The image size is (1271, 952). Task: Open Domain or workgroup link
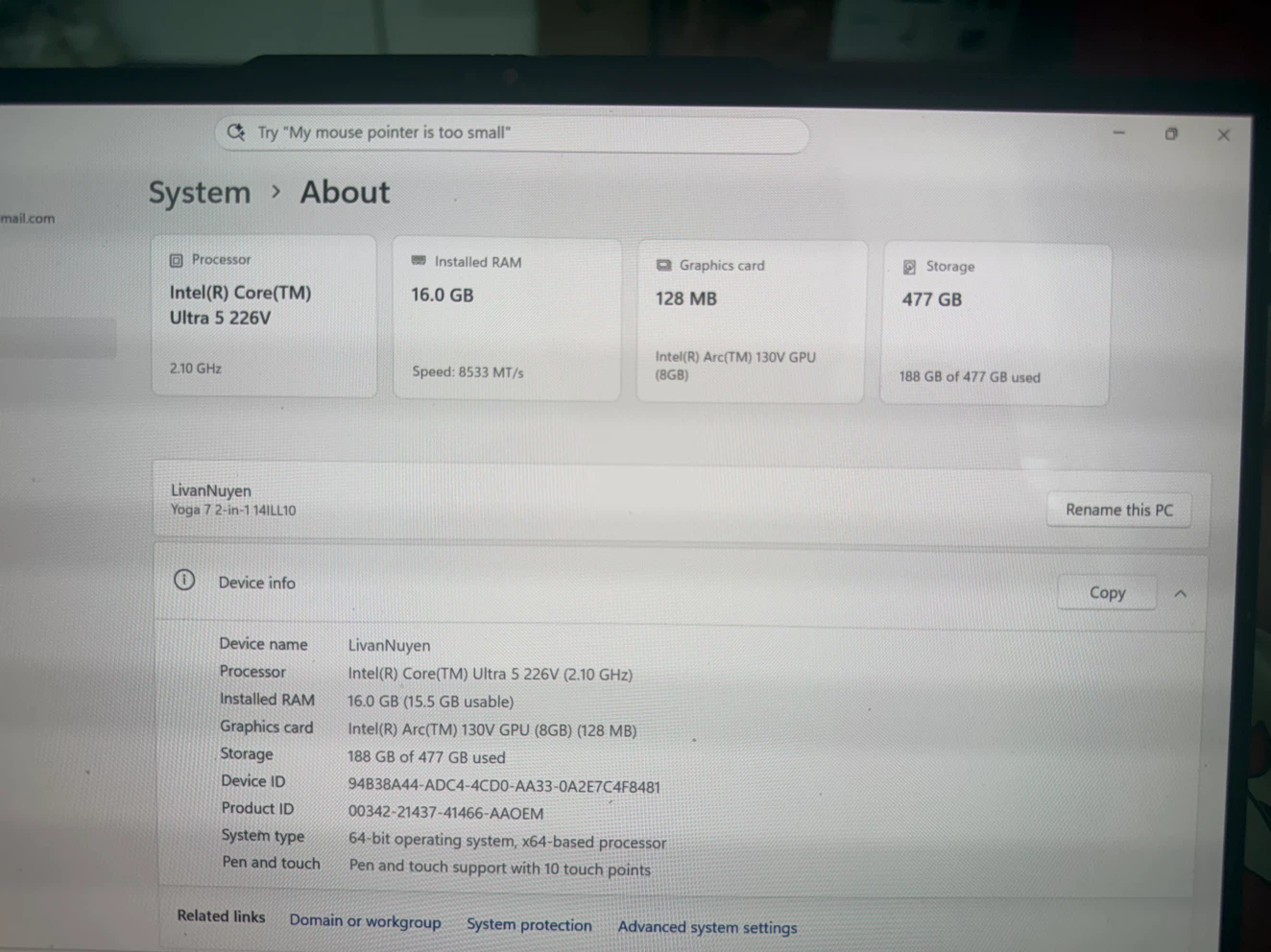(x=365, y=921)
